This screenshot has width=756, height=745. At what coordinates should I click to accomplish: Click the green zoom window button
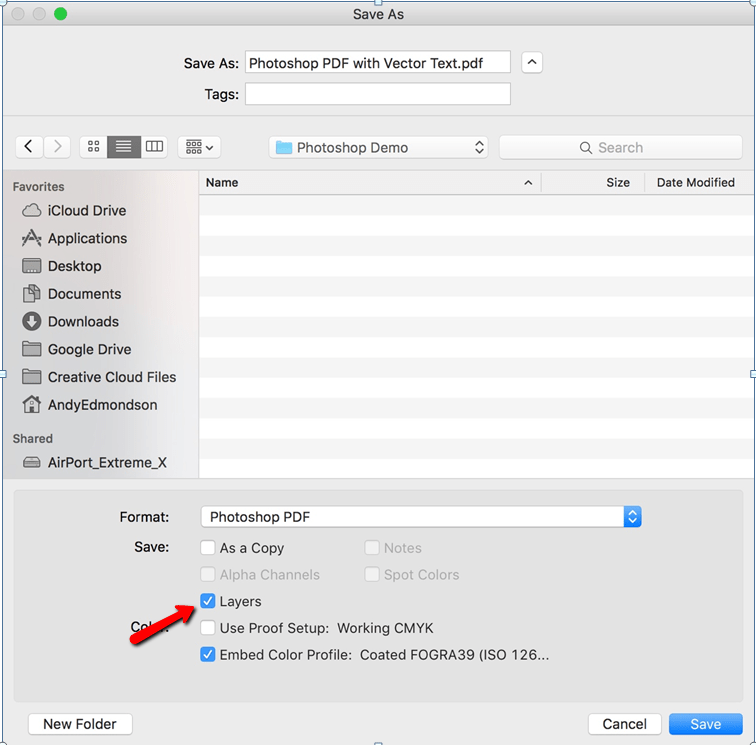[60, 14]
